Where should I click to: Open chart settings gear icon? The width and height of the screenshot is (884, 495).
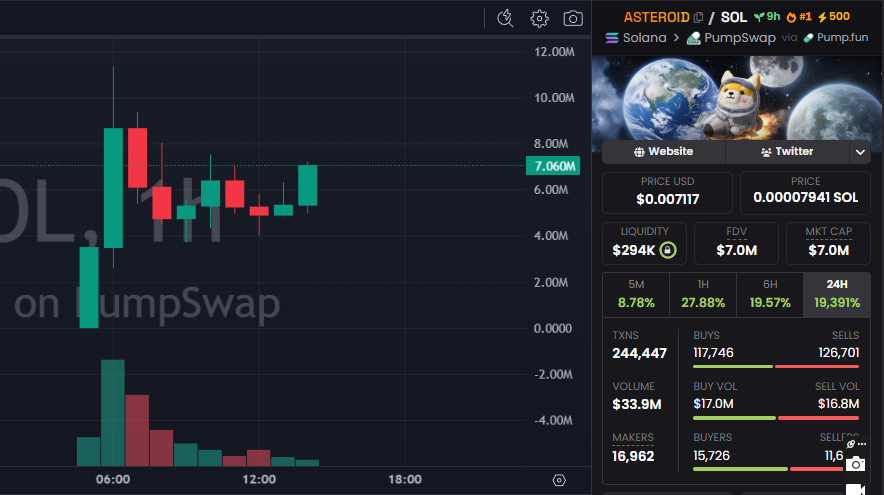(540, 19)
